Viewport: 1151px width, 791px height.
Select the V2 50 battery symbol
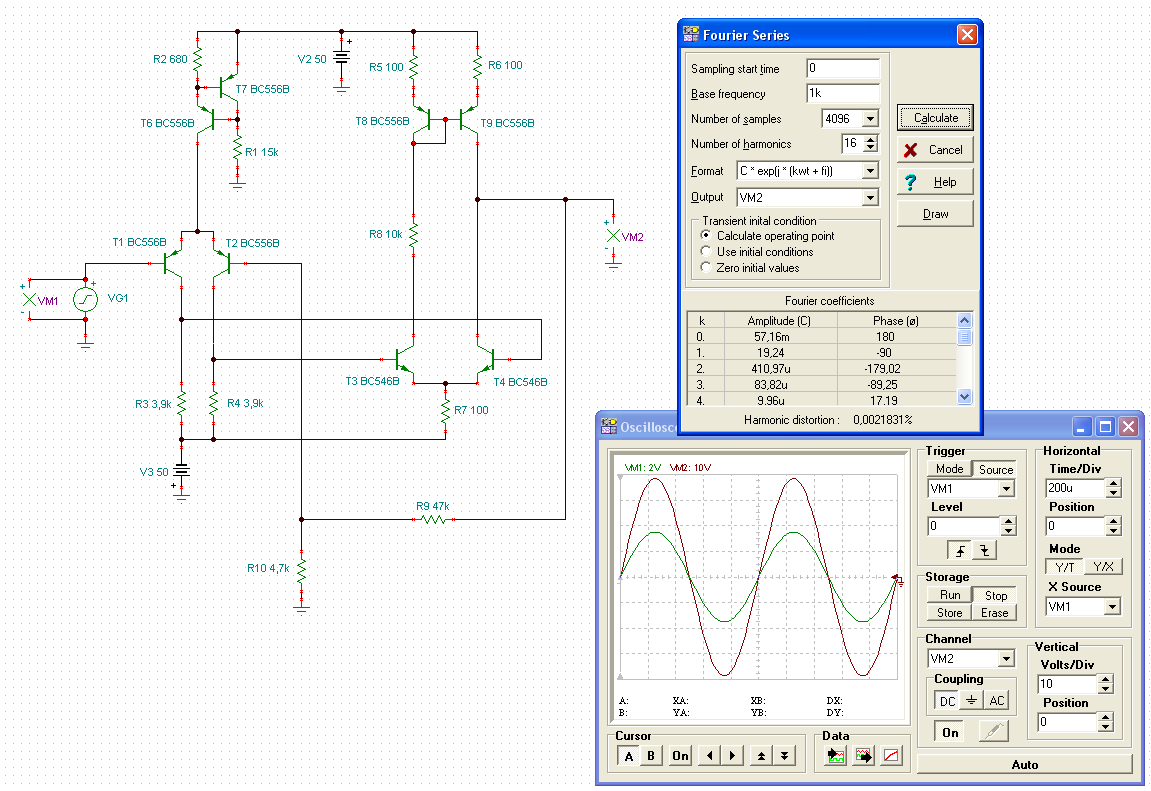[341, 57]
